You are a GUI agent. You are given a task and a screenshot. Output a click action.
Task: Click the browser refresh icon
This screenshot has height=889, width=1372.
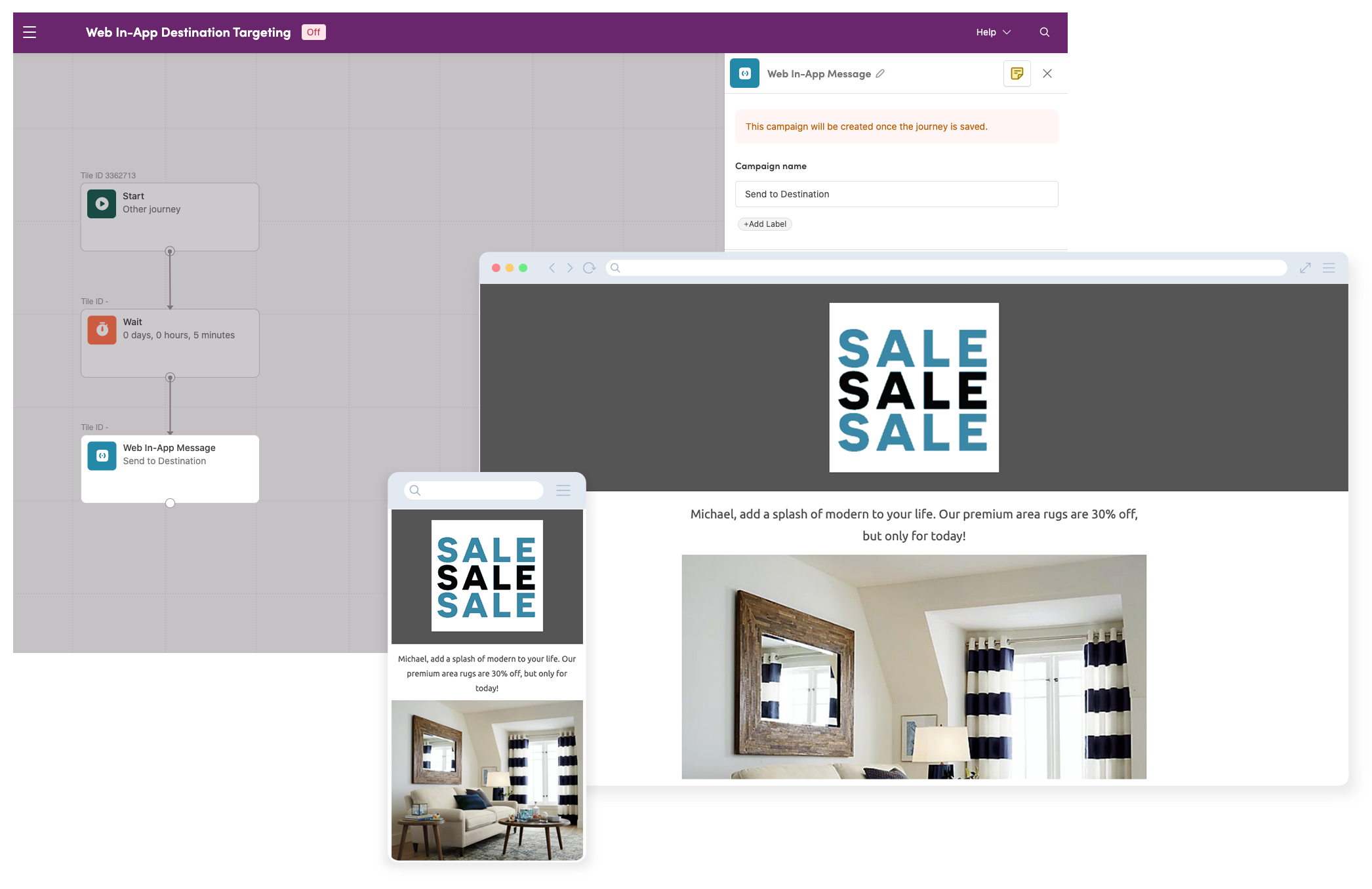pos(591,268)
